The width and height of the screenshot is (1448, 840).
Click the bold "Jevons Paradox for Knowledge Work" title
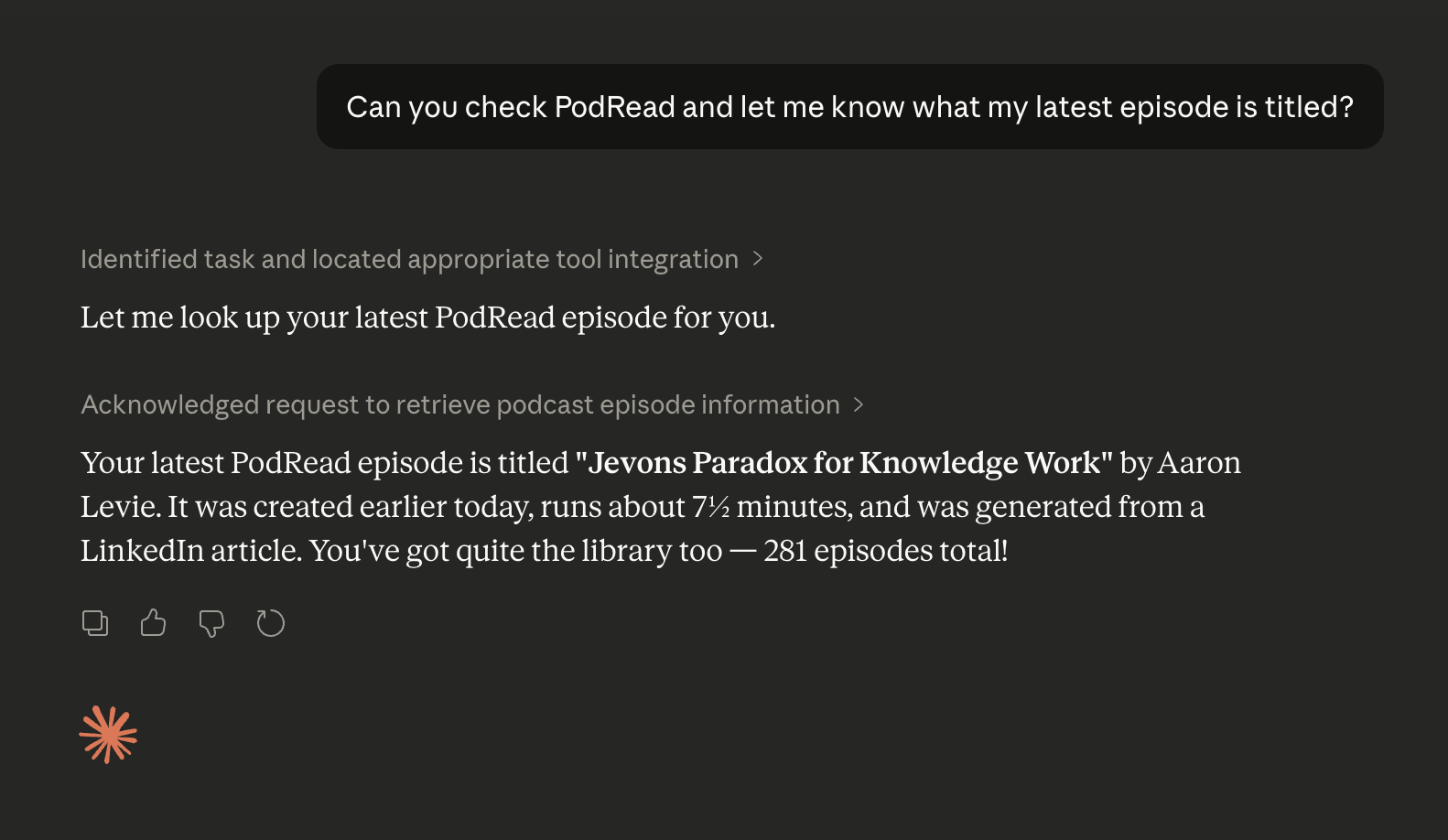tap(843, 463)
